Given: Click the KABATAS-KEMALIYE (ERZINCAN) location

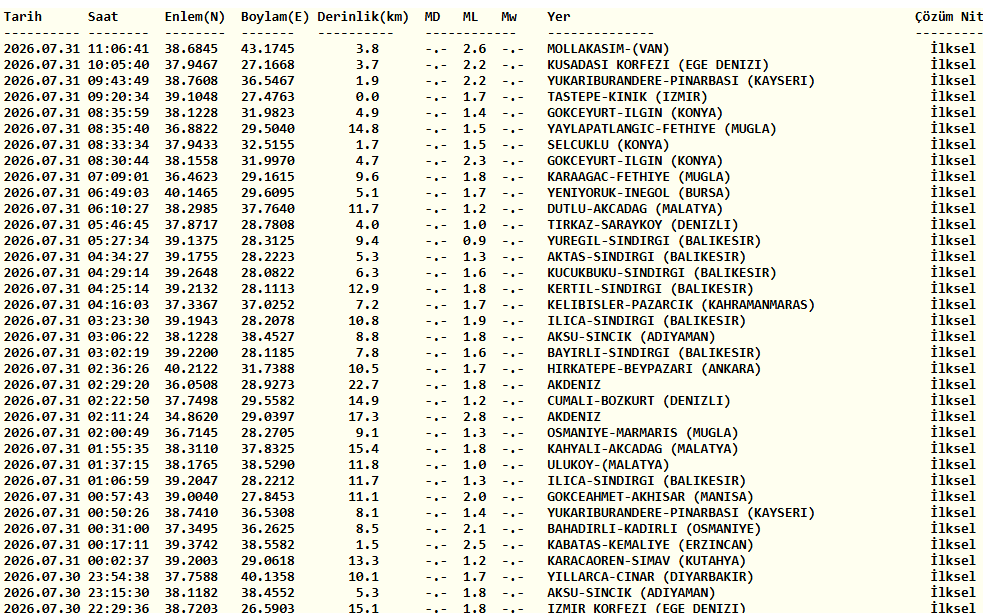Looking at the screenshot, I should (650, 545).
